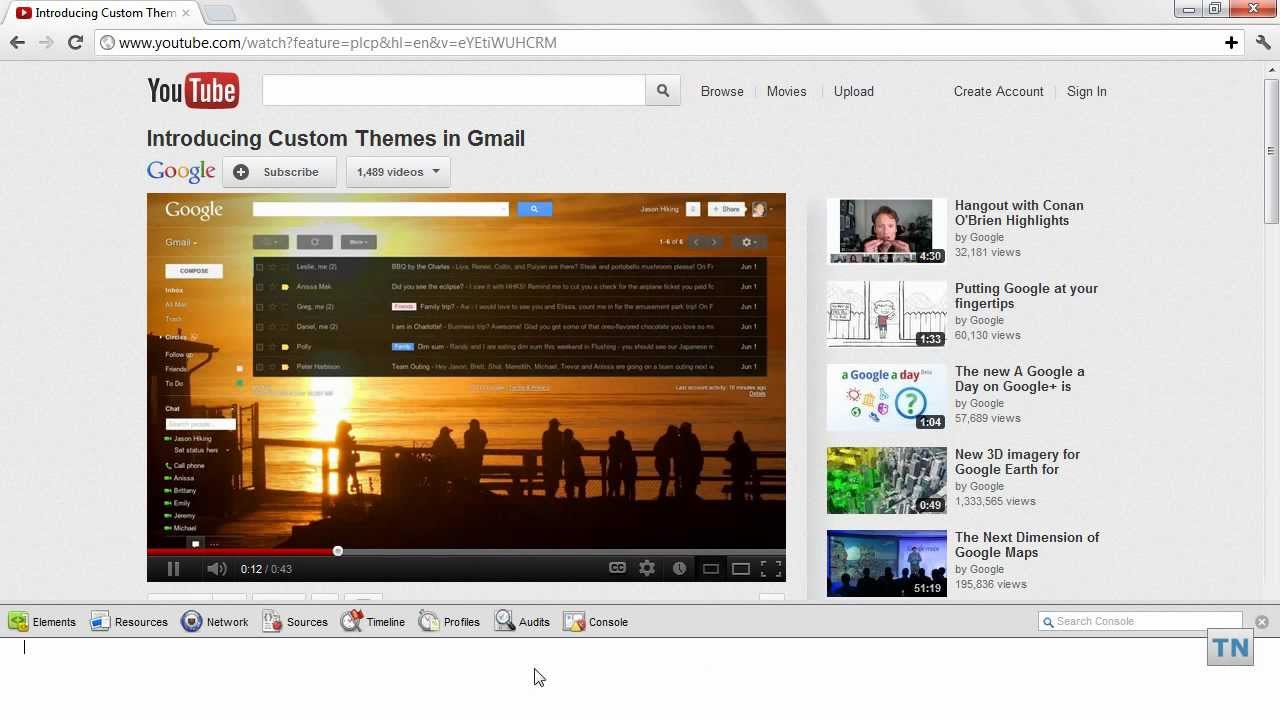The height and width of the screenshot is (720, 1280).
Task: Go forward to next page
Action: click(x=46, y=42)
